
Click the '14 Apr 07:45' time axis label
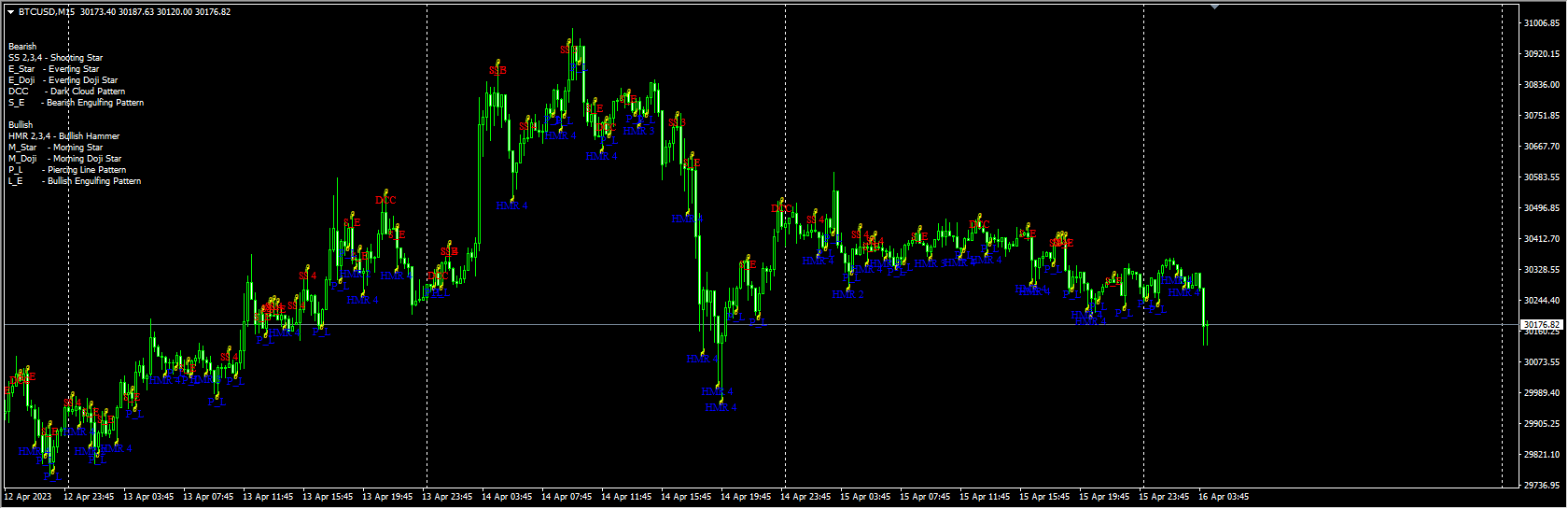(x=567, y=497)
